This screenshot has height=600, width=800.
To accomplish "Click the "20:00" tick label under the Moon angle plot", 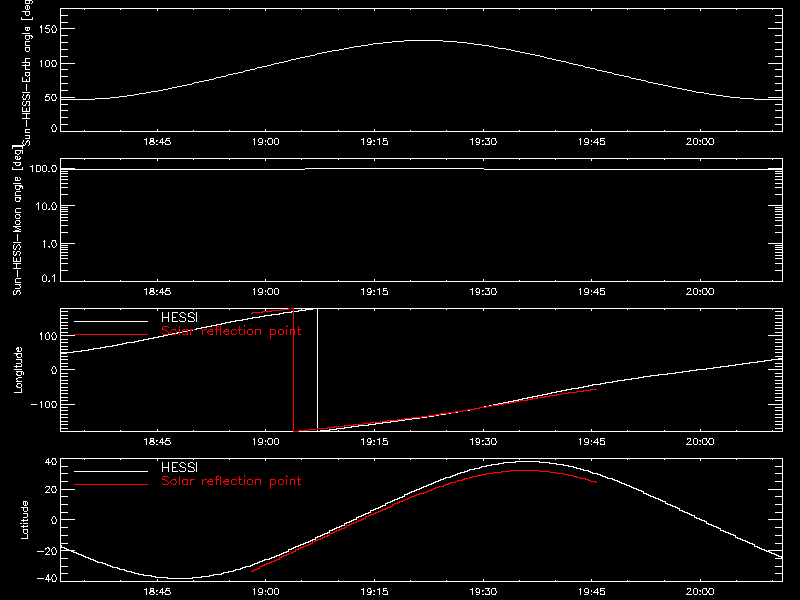I will pyautogui.click(x=700, y=292).
